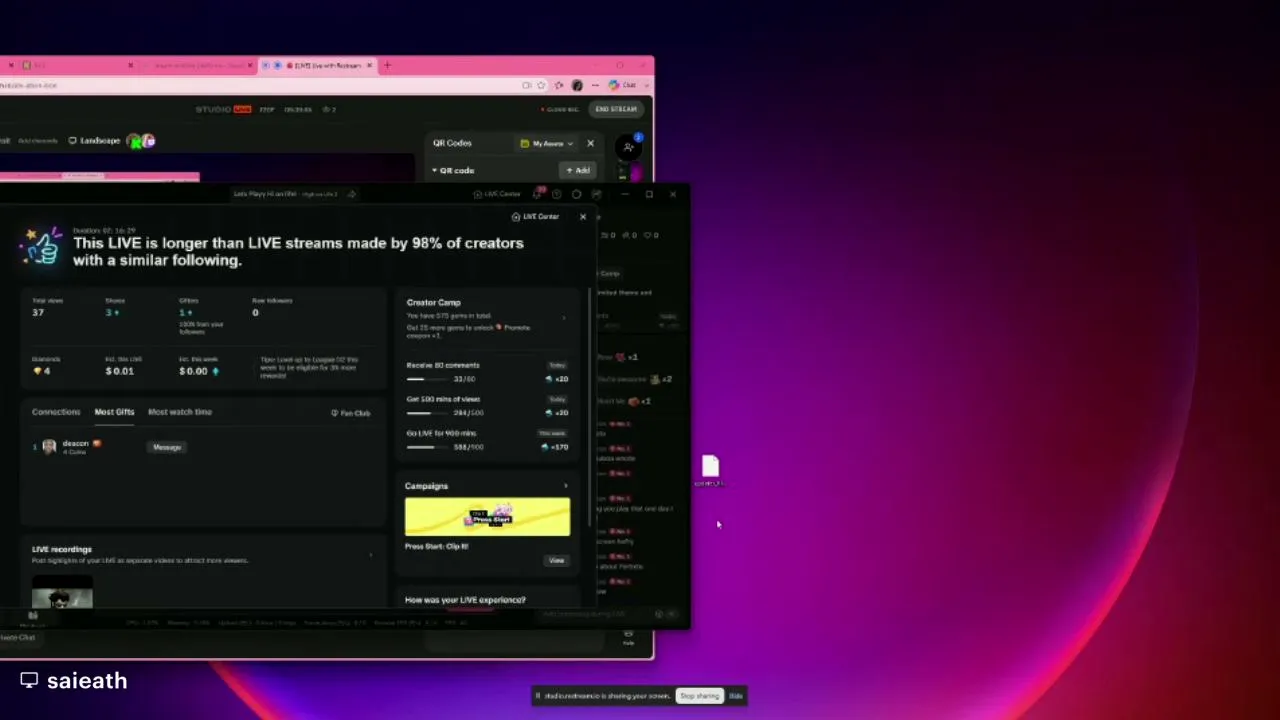
Task: Open the My Assets dropdown in QR Codes
Action: tap(547, 144)
